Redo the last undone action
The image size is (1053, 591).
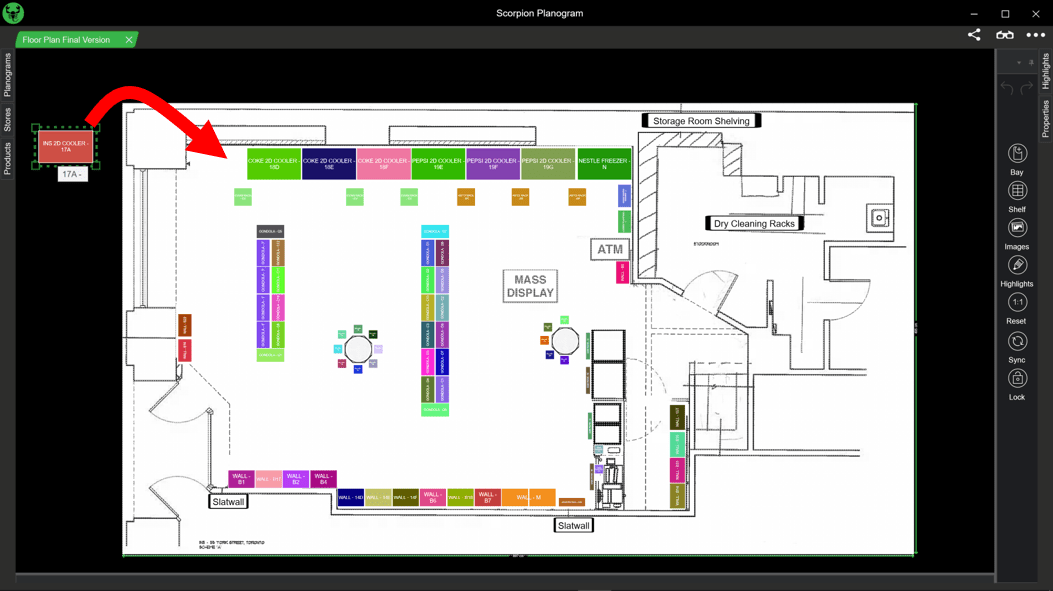(1026, 87)
